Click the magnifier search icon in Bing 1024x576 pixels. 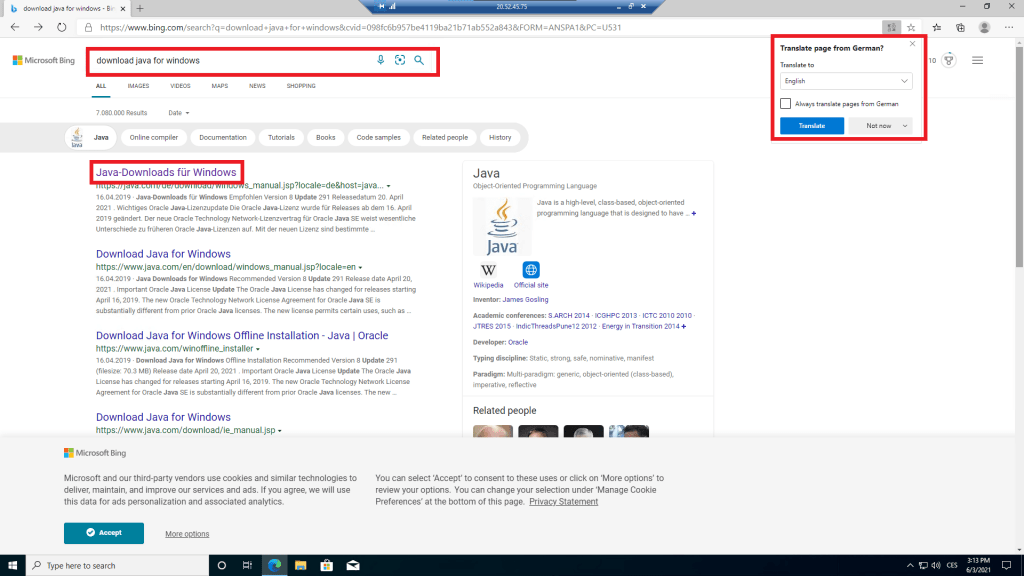pyautogui.click(x=419, y=60)
